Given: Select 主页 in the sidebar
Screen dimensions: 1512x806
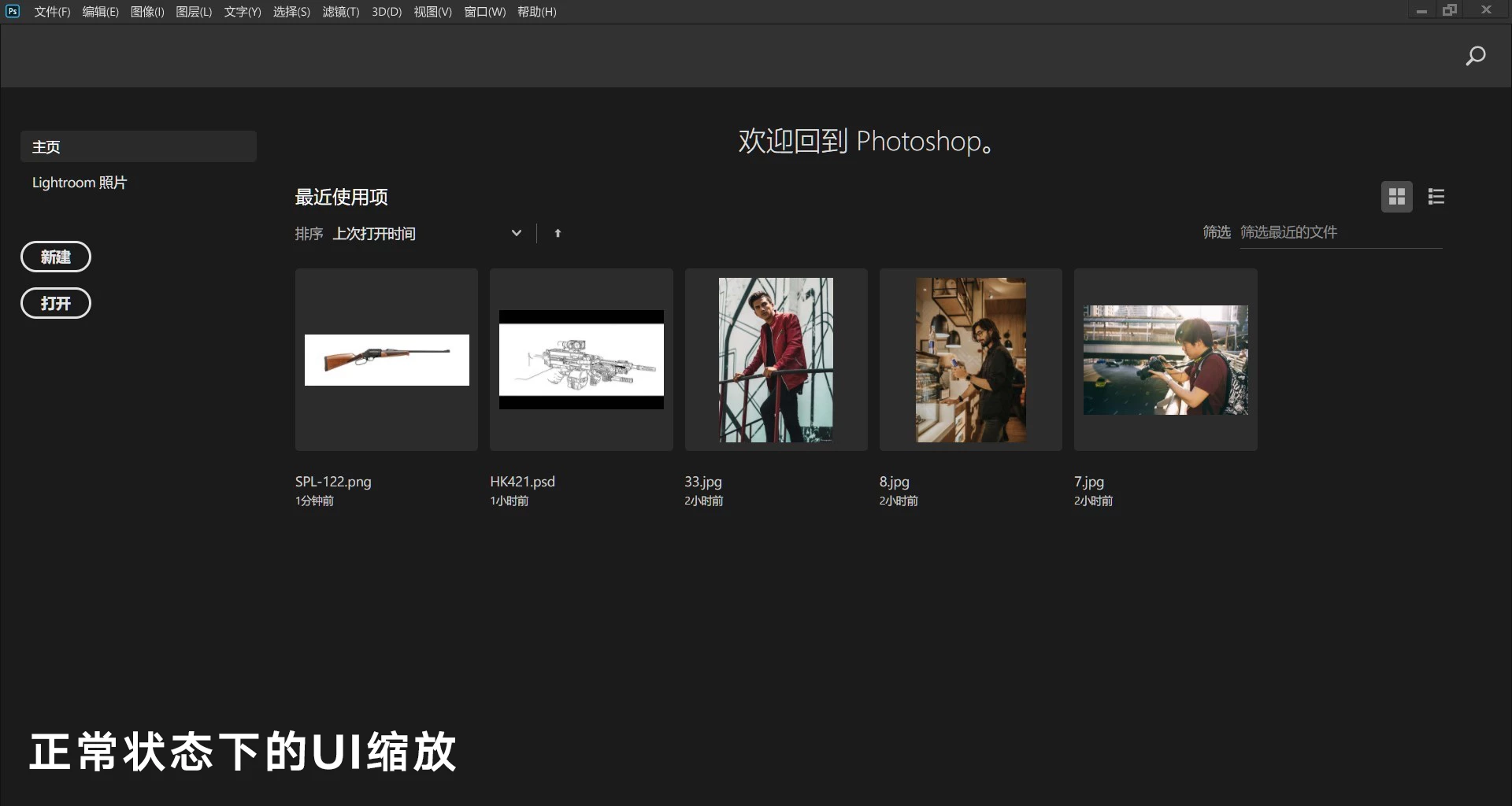Looking at the screenshot, I should pyautogui.click(x=139, y=146).
